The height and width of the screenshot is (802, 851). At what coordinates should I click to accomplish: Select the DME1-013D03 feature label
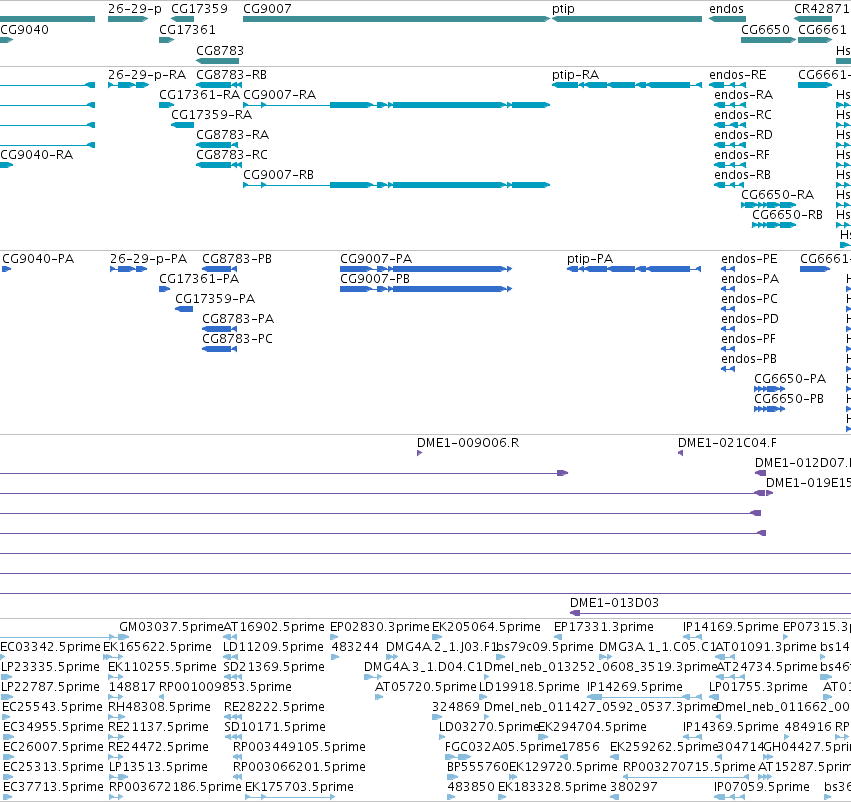(614, 603)
